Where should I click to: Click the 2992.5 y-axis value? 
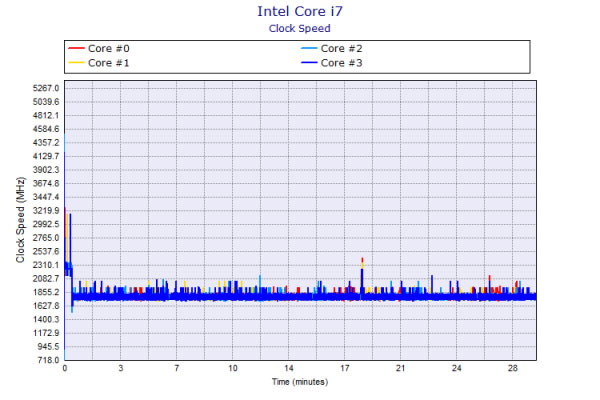click(46, 224)
